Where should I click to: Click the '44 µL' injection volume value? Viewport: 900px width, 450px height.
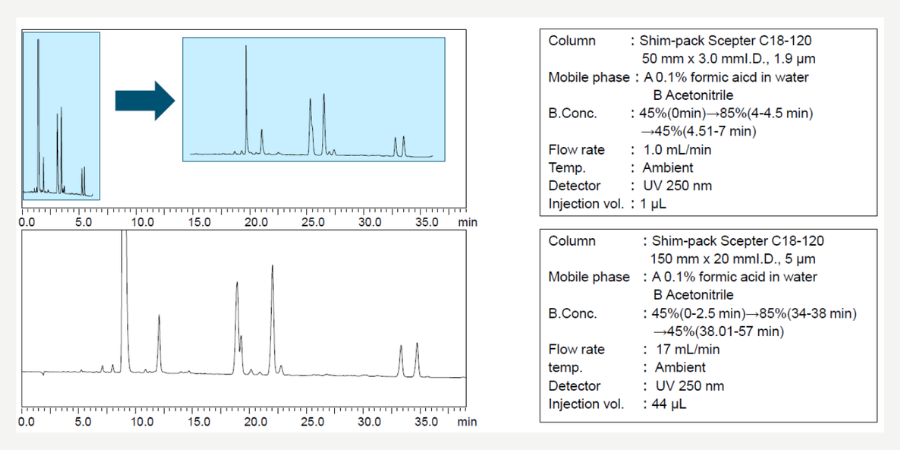[669, 404]
